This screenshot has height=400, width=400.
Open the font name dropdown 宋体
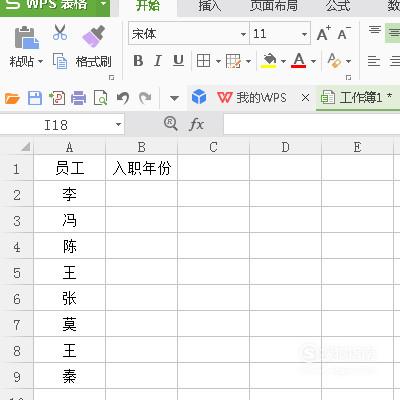243,34
